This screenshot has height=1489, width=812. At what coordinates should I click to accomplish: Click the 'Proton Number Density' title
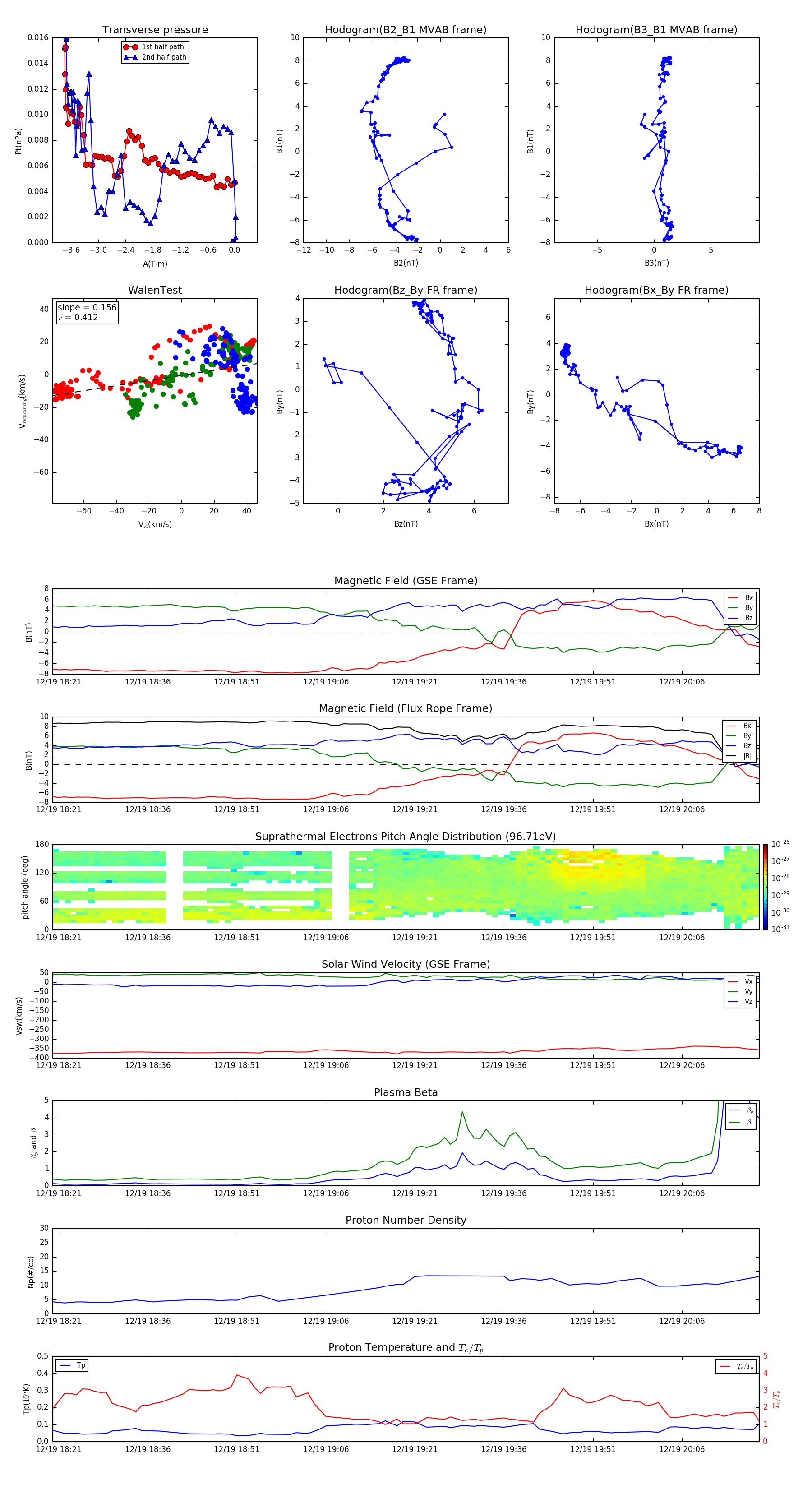point(406,1220)
